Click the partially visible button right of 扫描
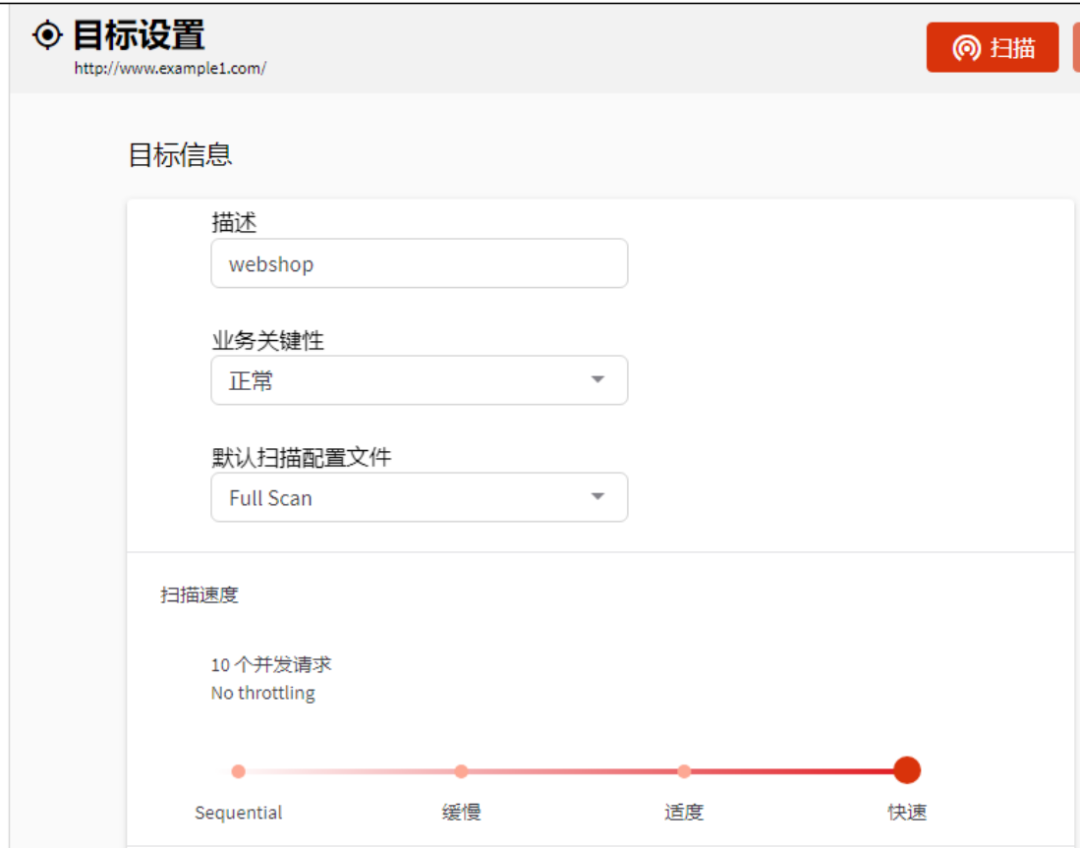The image size is (1080, 848). point(1075,47)
